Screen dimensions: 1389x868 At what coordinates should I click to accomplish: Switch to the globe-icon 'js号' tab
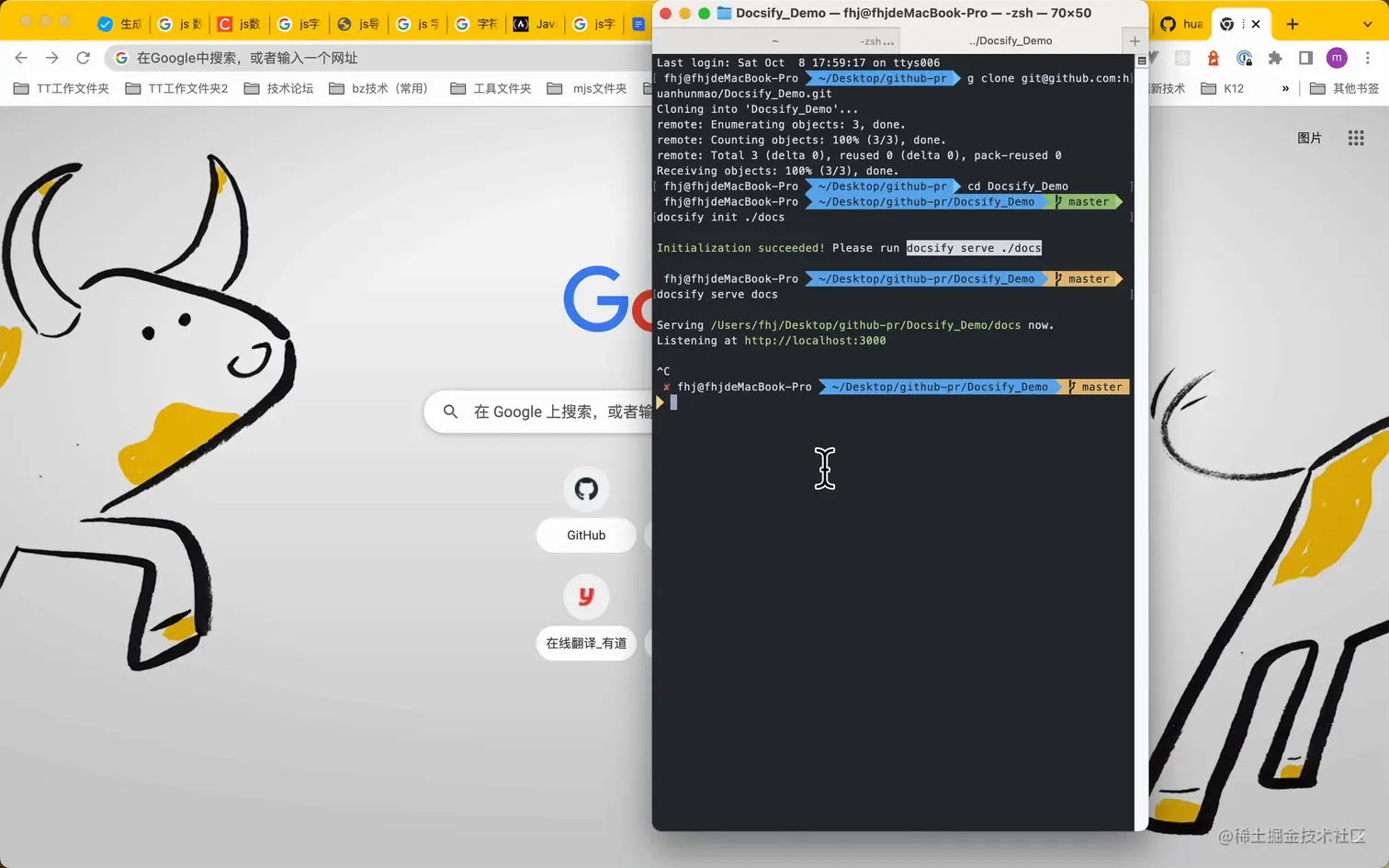pos(358,24)
